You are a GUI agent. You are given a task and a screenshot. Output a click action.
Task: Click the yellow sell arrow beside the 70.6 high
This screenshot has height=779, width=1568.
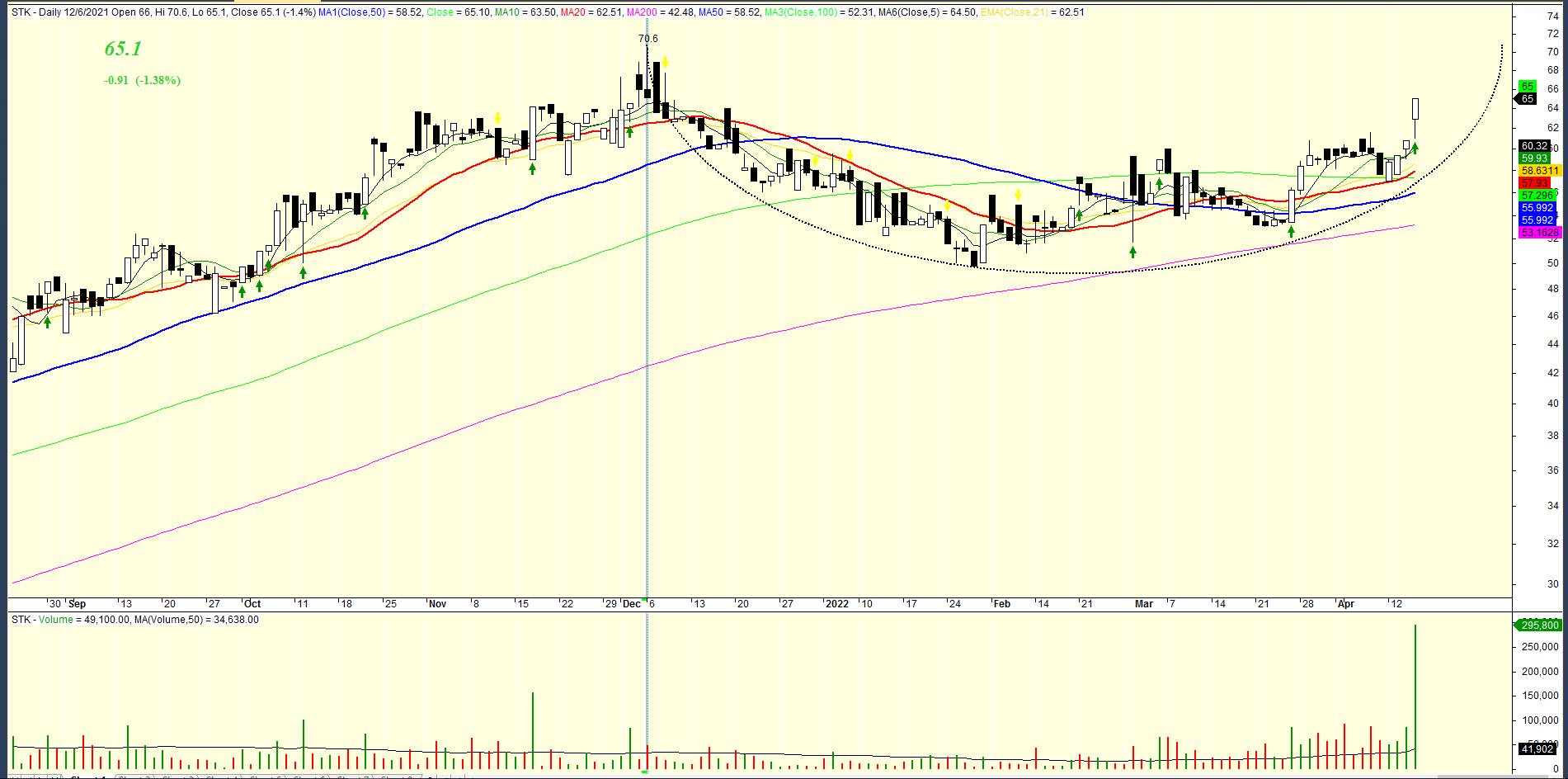tap(665, 63)
